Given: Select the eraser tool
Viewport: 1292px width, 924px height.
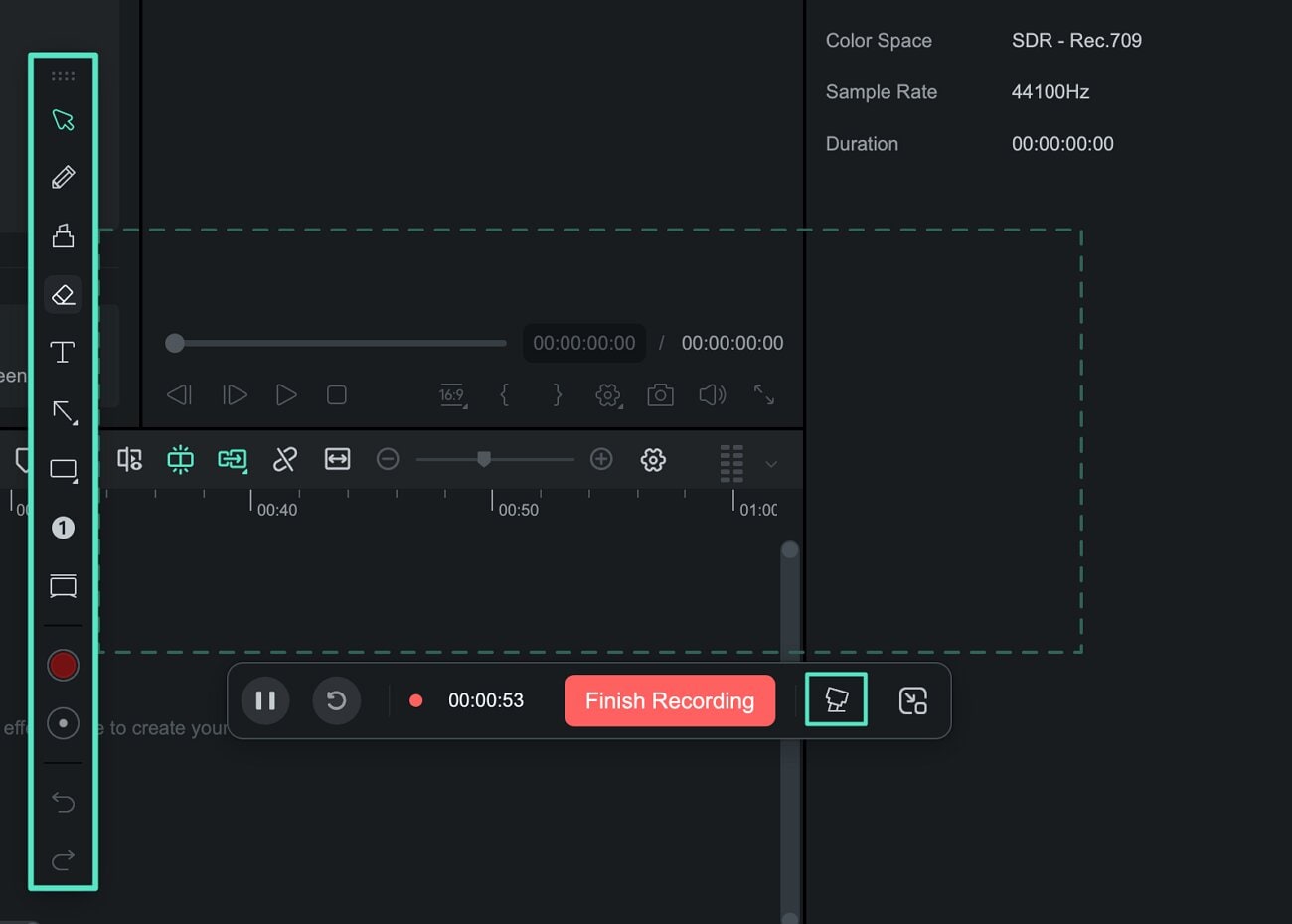Looking at the screenshot, I should (63, 295).
